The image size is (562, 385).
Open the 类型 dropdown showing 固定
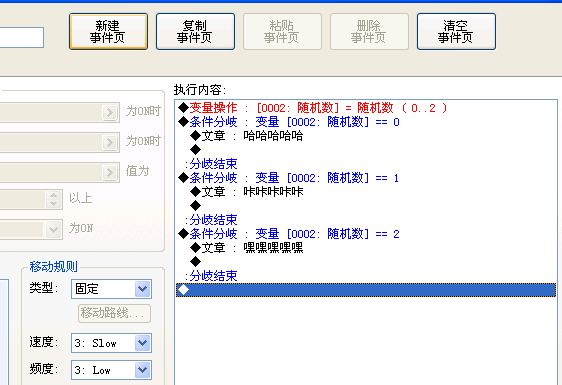point(111,289)
